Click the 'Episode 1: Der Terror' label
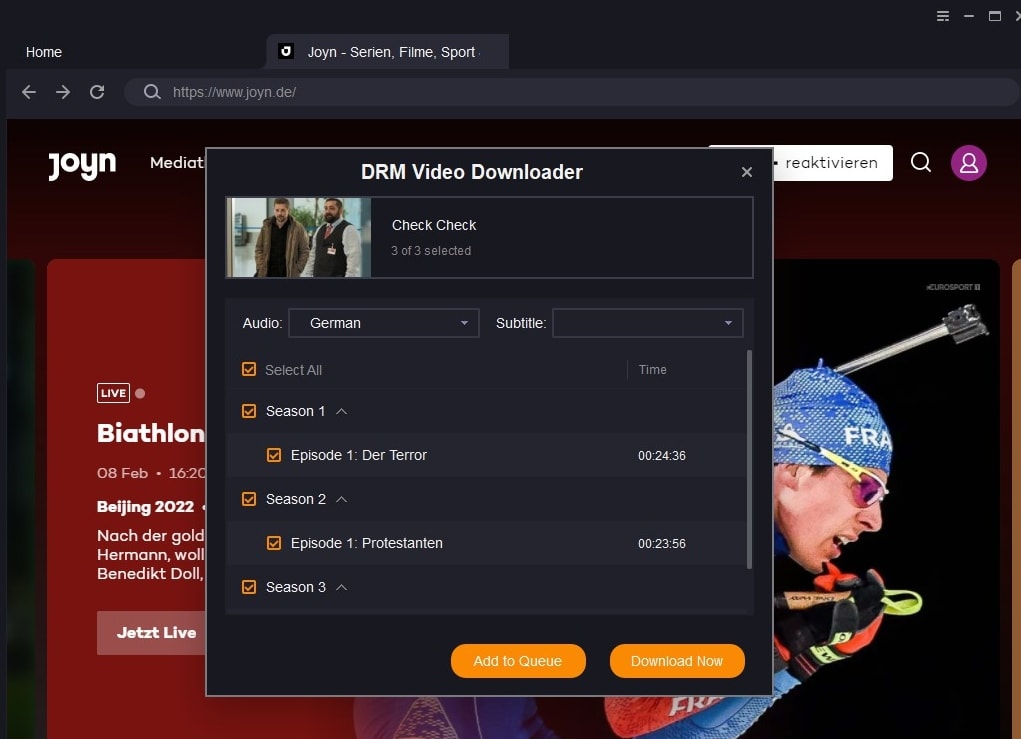 point(359,455)
